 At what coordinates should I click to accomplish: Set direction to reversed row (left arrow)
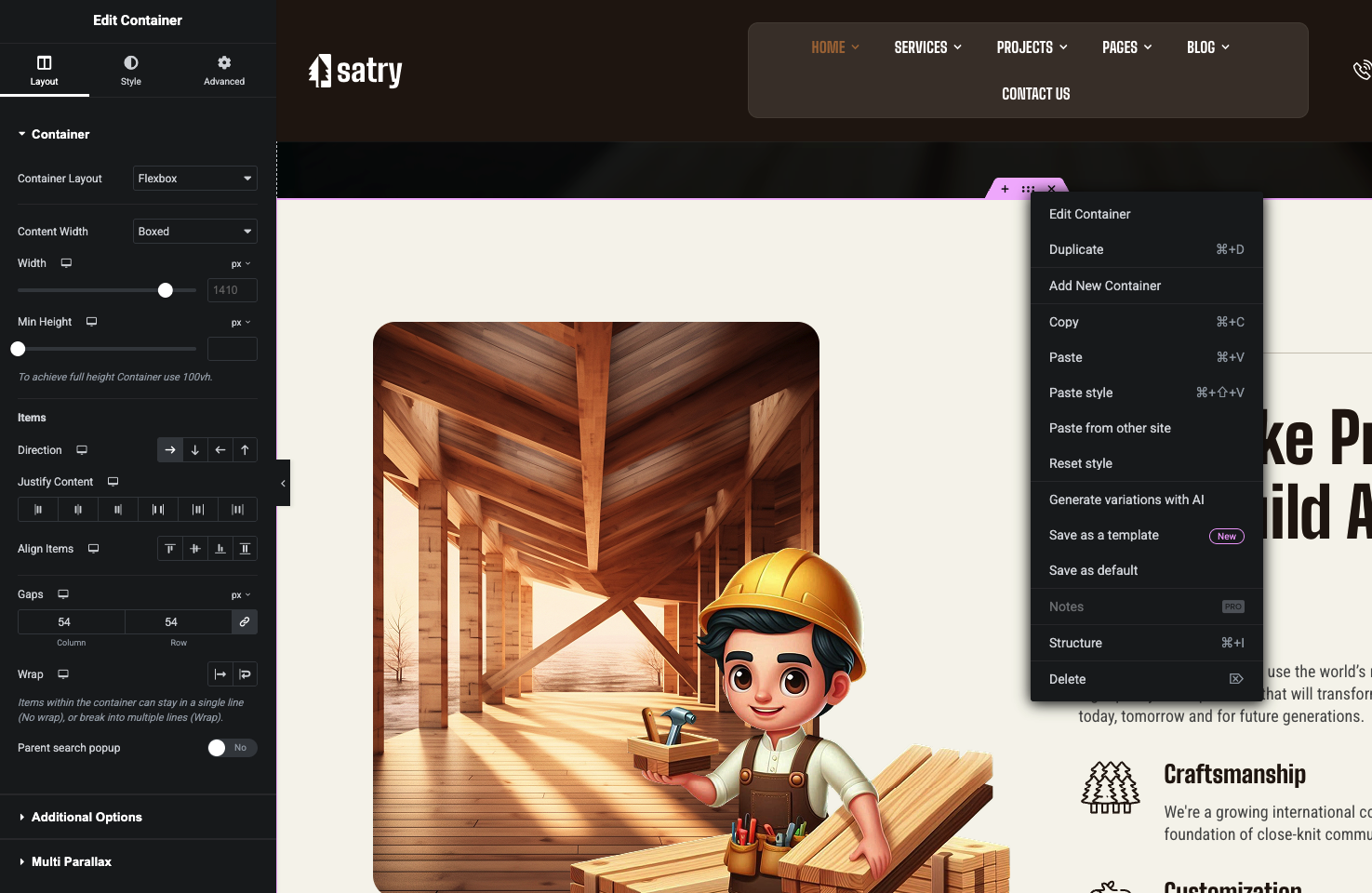coord(220,450)
